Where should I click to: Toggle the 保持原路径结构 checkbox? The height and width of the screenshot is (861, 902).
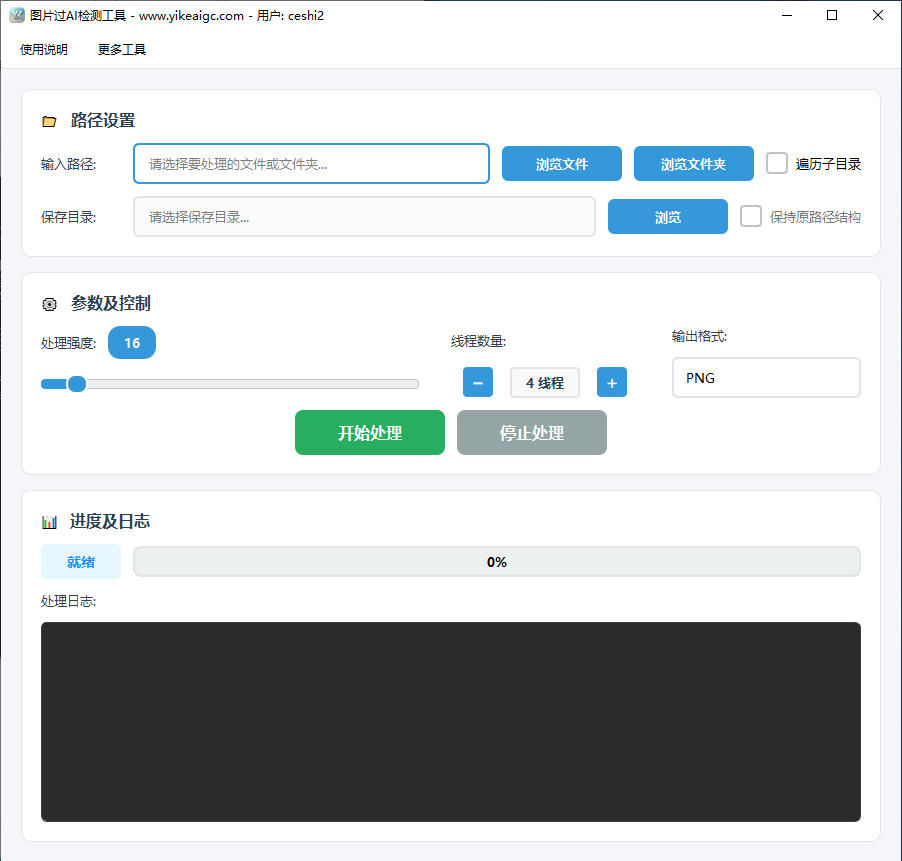point(751,216)
